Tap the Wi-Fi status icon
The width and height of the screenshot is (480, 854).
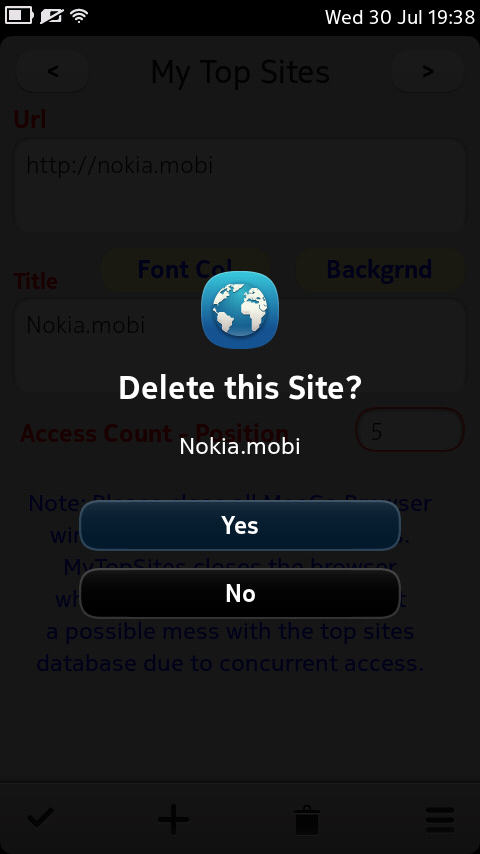pyautogui.click(x=79, y=16)
